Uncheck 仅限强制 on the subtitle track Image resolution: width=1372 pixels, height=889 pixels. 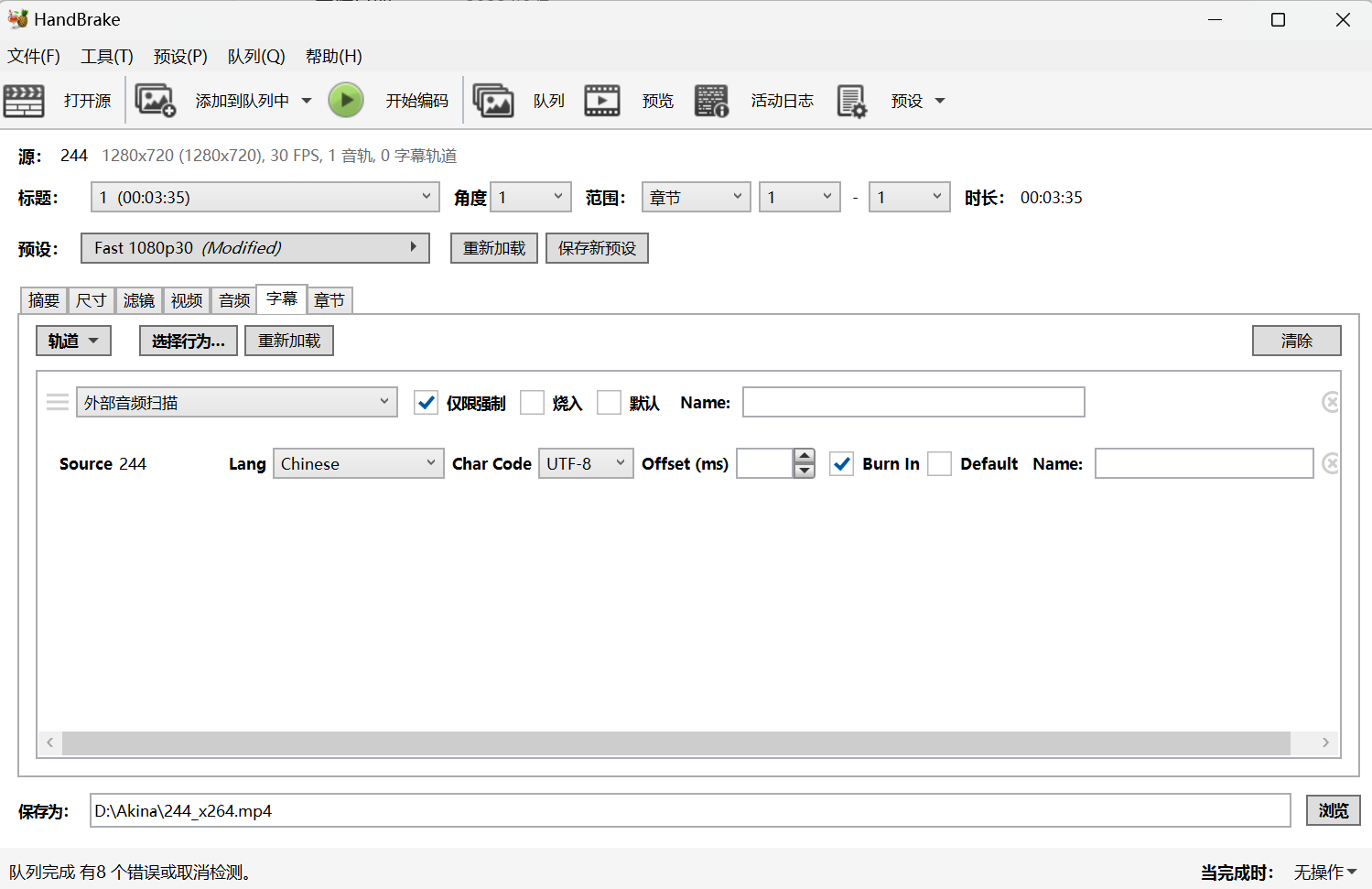(x=426, y=402)
